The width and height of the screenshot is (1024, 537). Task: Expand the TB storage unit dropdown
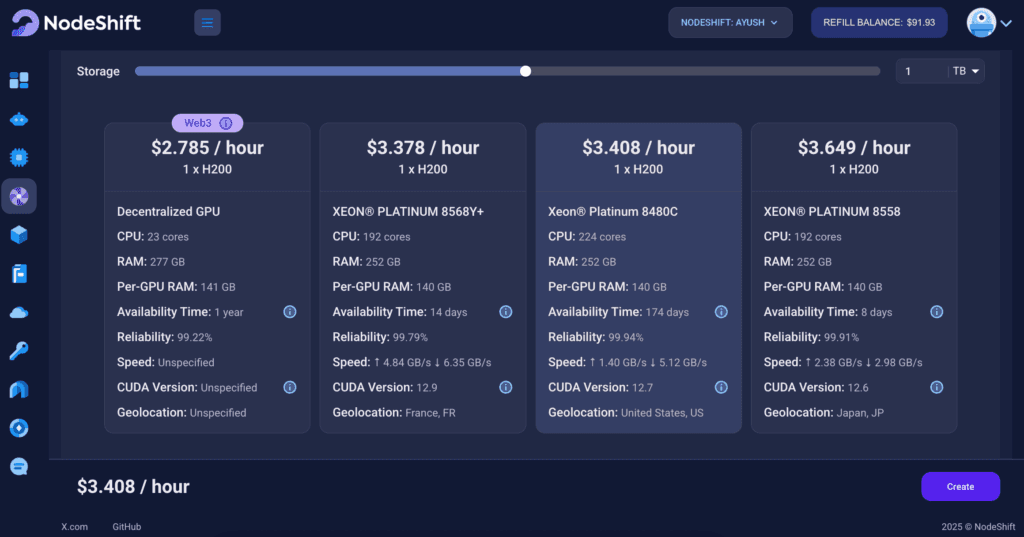[x=968, y=71]
